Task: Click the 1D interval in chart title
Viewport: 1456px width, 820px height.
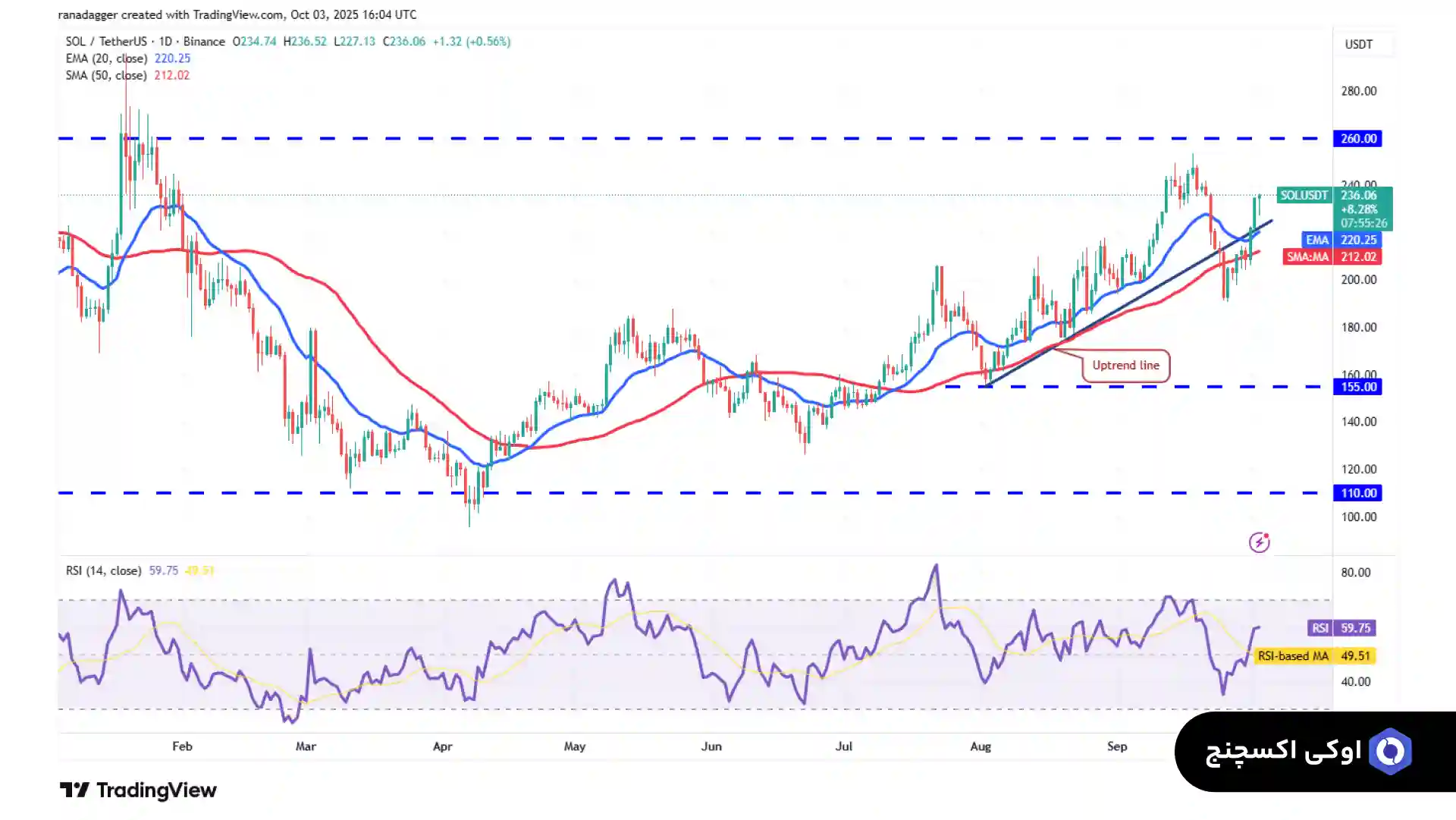Action: point(165,42)
